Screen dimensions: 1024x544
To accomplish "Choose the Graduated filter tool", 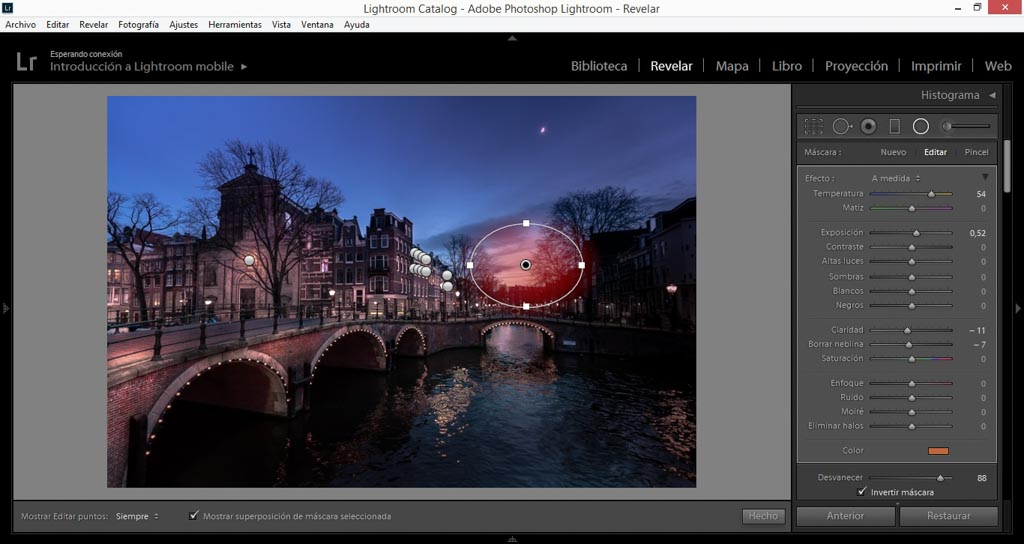I will click(x=895, y=127).
